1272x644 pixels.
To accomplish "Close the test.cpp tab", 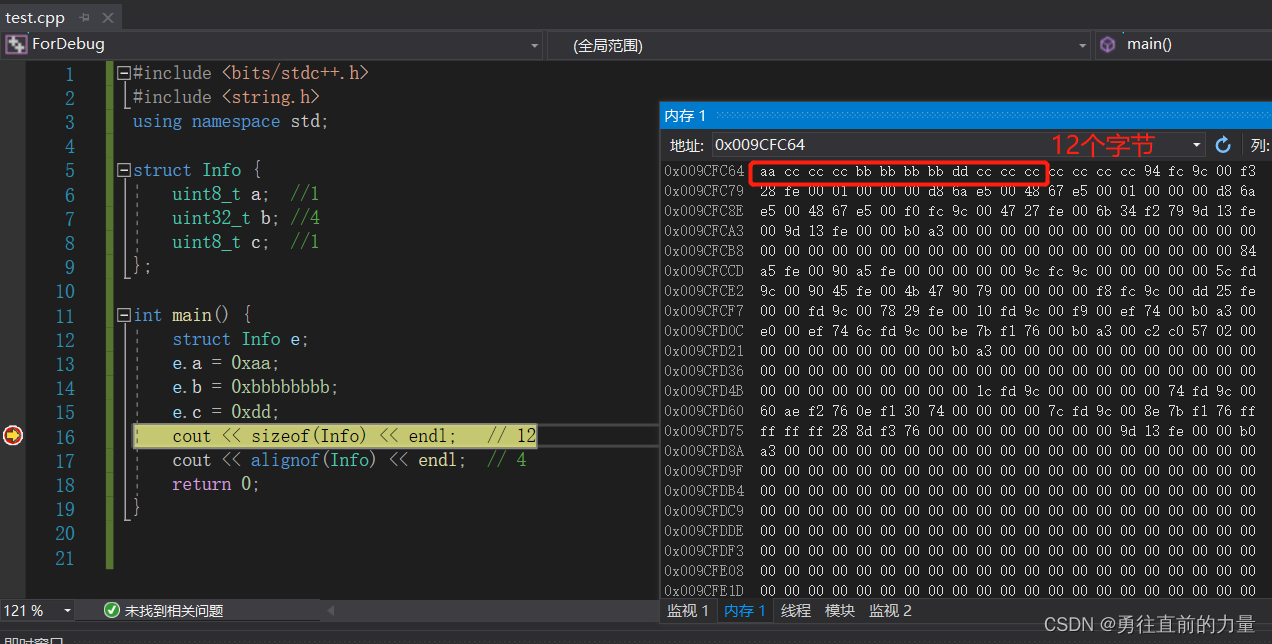I will [107, 17].
